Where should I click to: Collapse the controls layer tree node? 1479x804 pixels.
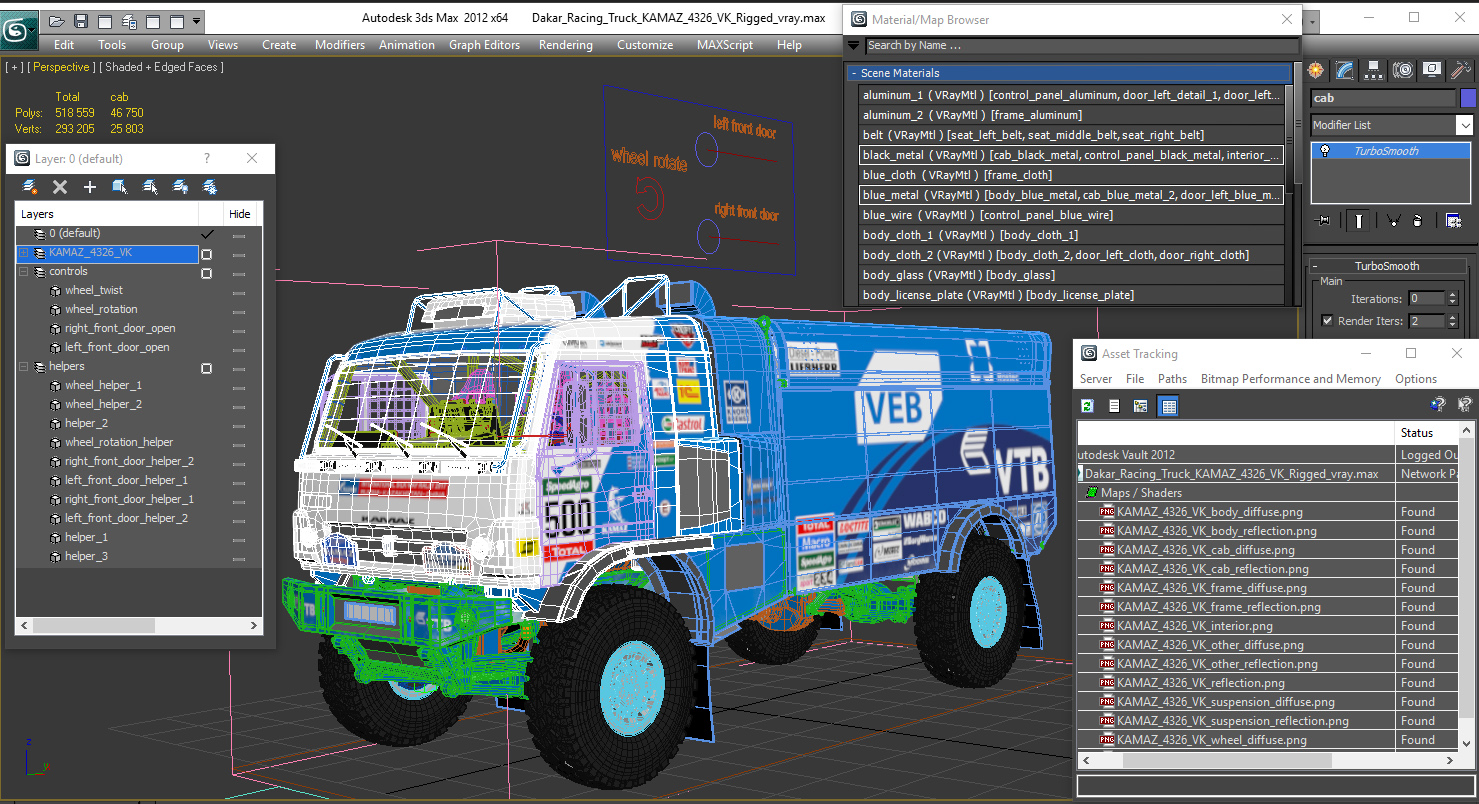click(24, 272)
